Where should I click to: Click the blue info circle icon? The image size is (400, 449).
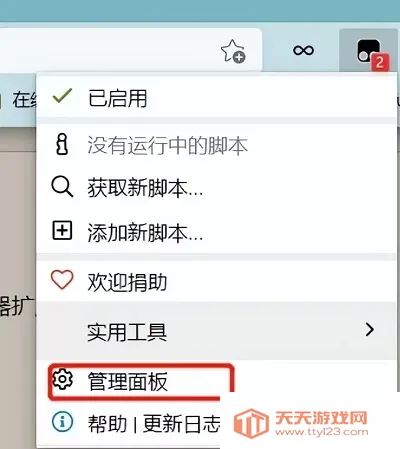(x=62, y=421)
